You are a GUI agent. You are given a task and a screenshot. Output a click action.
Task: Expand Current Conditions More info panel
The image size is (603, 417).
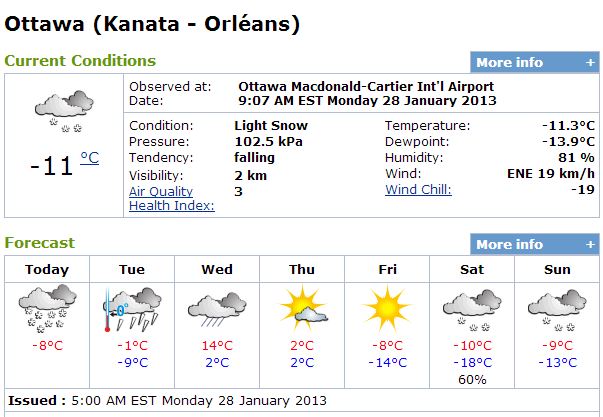pos(535,62)
